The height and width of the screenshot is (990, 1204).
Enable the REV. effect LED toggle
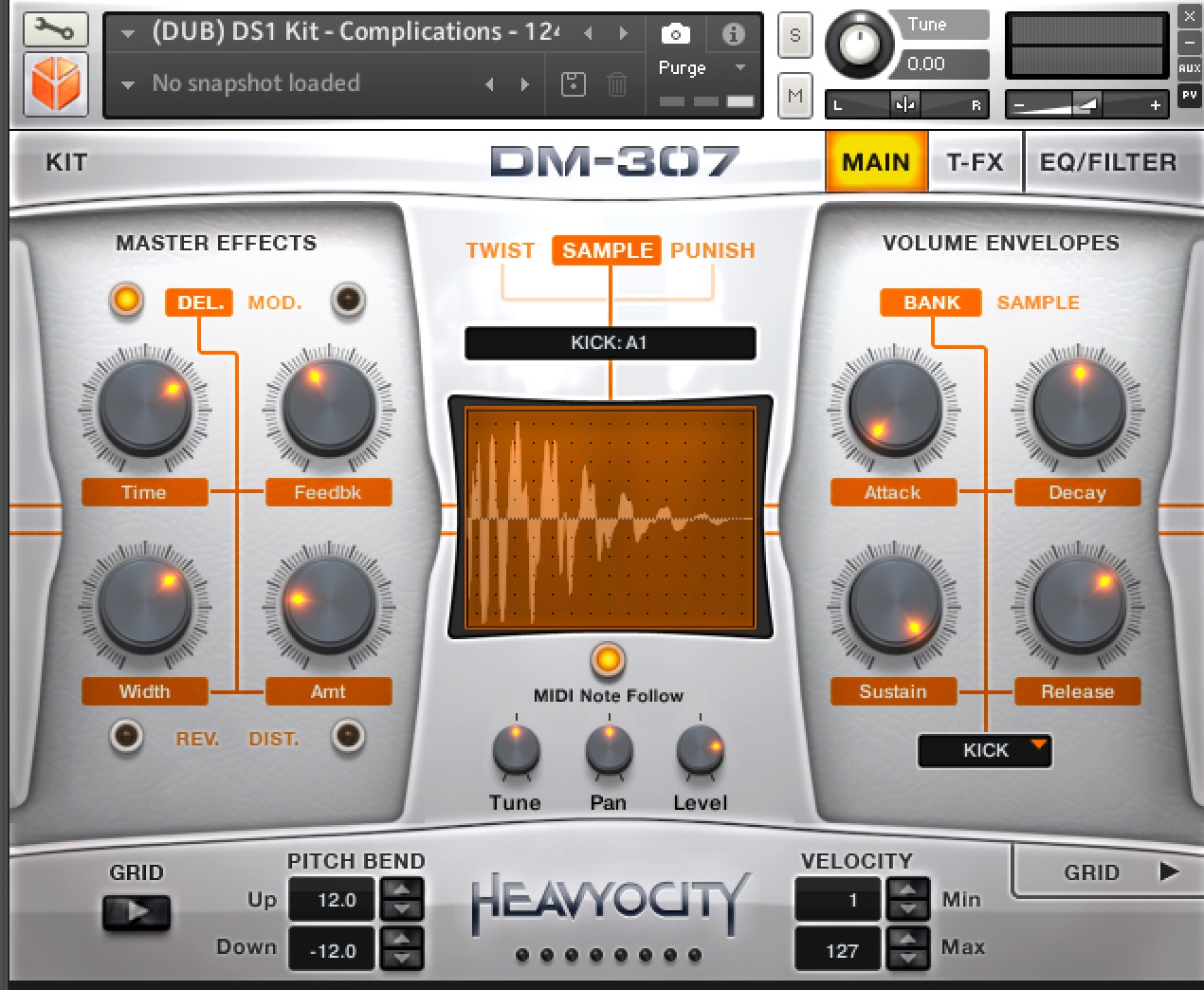pyautogui.click(x=126, y=736)
